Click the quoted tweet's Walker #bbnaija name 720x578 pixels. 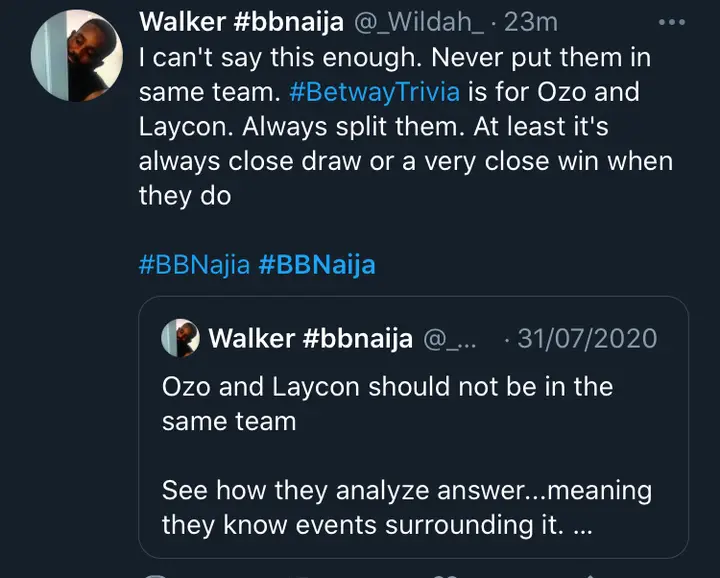[310, 338]
